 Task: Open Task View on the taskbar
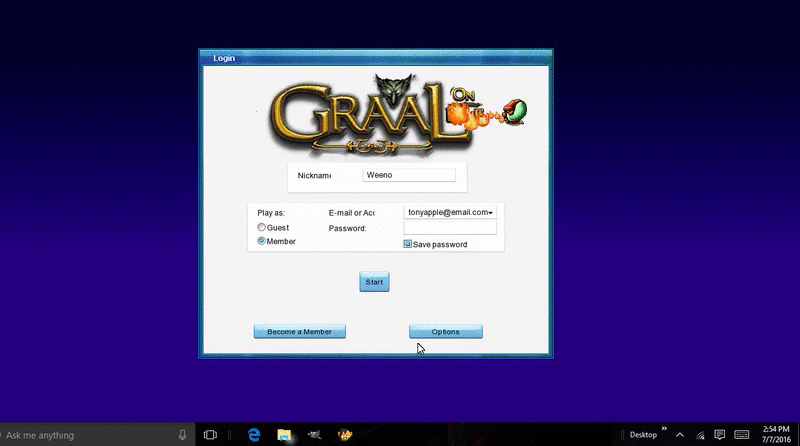click(x=210, y=435)
